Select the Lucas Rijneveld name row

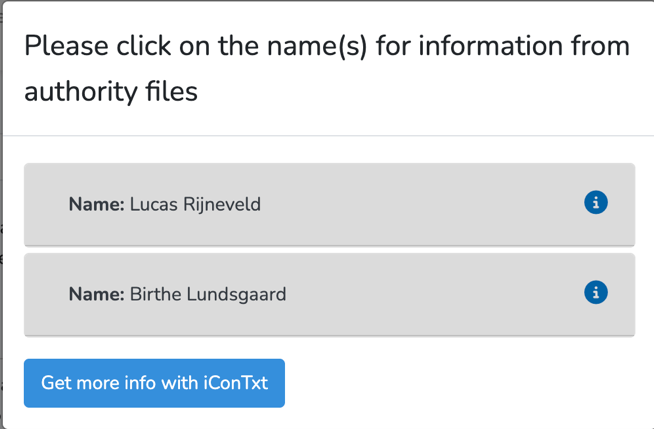(x=329, y=204)
